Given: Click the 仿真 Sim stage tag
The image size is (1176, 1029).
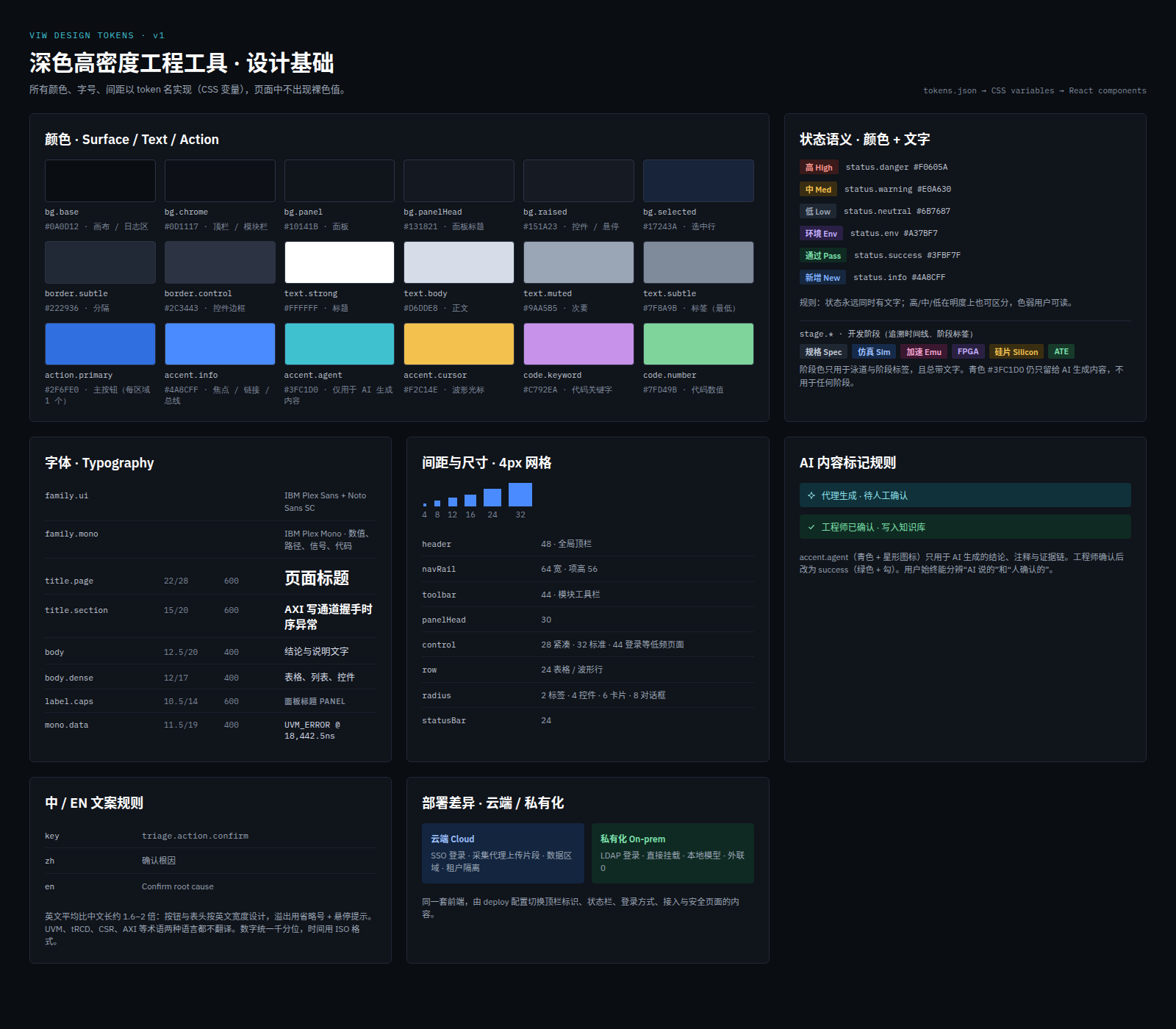Looking at the screenshot, I should [874, 352].
